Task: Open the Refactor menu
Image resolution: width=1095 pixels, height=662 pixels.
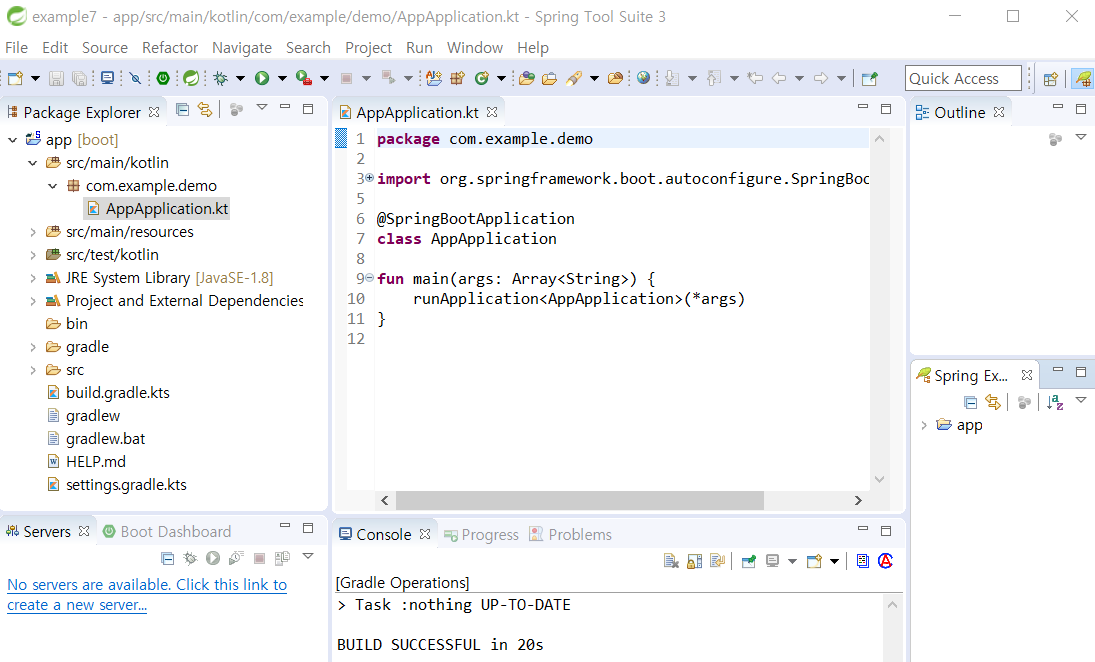Action: coord(170,47)
